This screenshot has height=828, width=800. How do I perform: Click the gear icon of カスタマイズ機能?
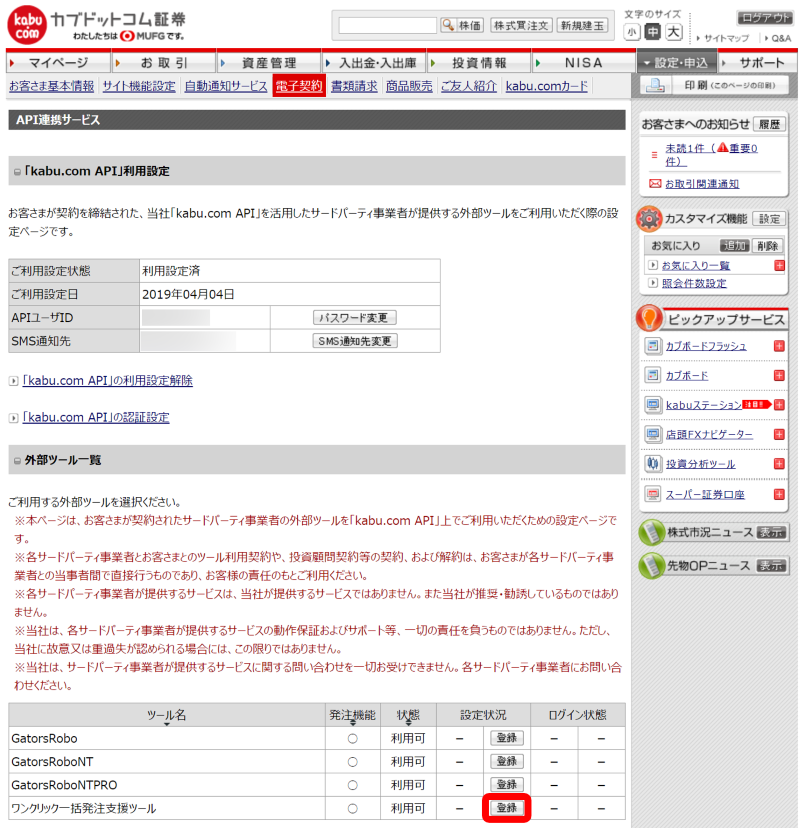[649, 219]
